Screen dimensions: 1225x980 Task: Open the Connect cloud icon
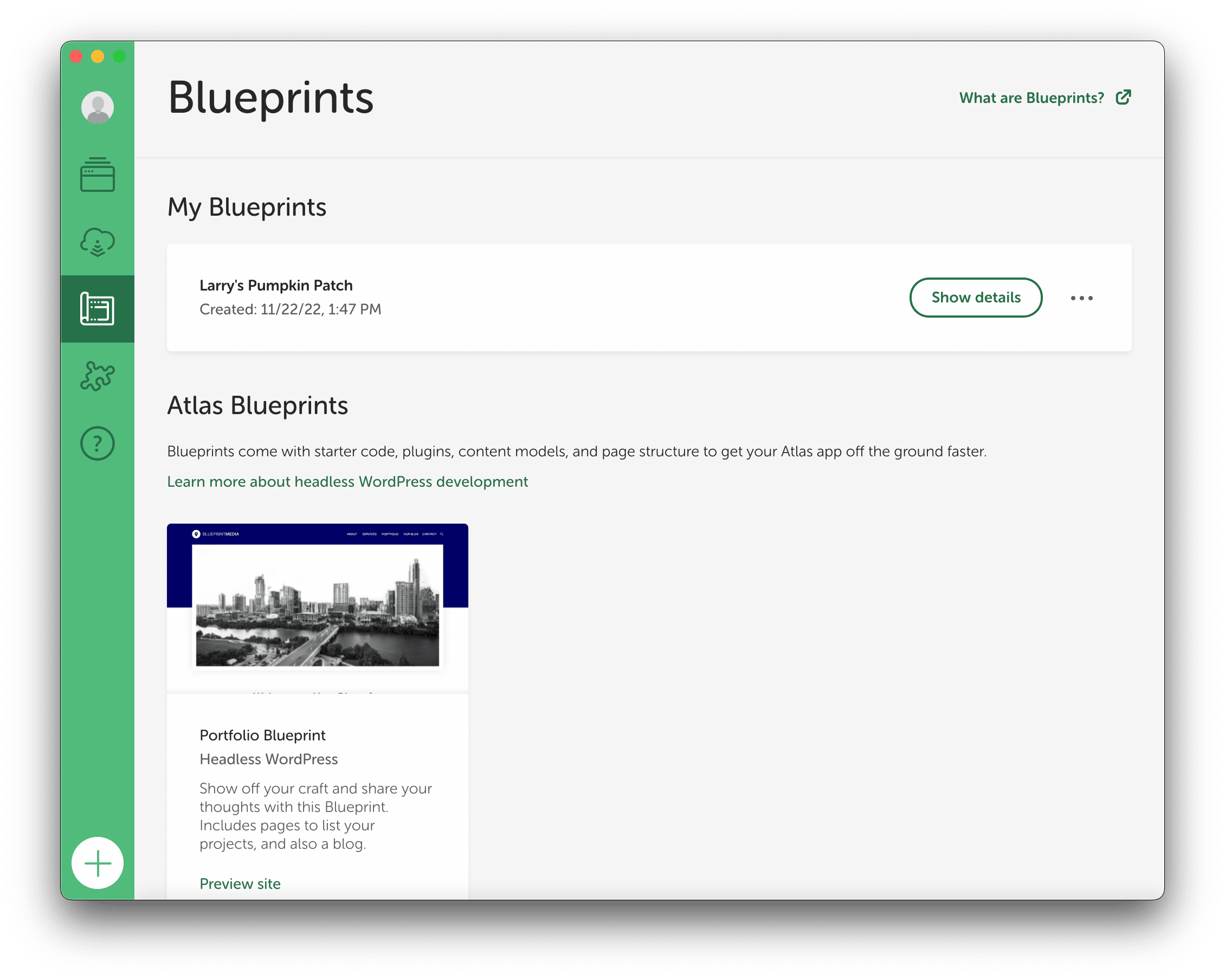click(x=97, y=242)
